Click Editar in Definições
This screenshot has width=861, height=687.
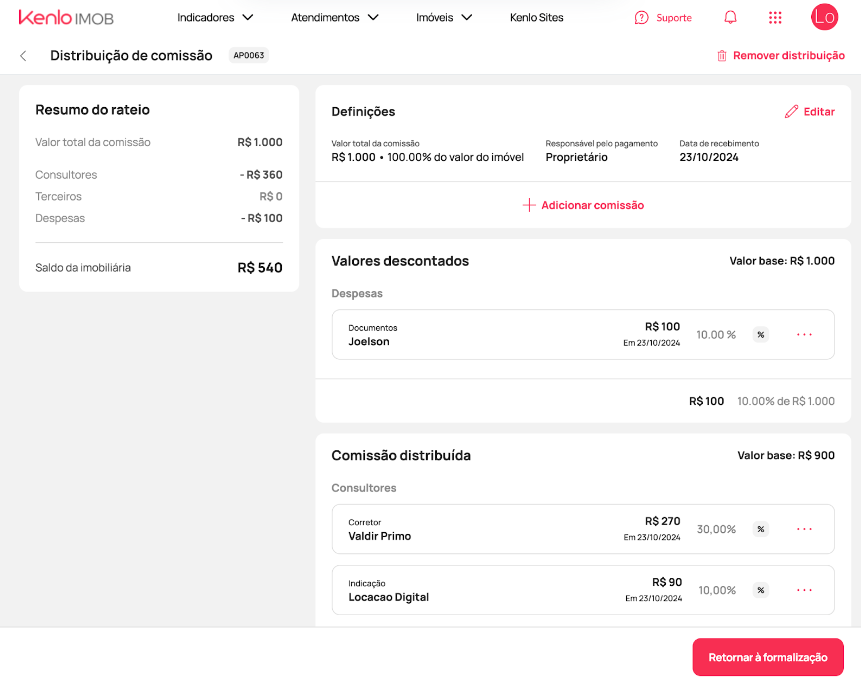pos(819,111)
